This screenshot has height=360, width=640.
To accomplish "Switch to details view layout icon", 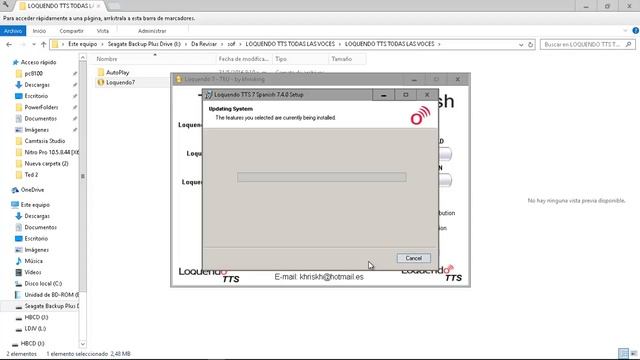I will coord(623,353).
